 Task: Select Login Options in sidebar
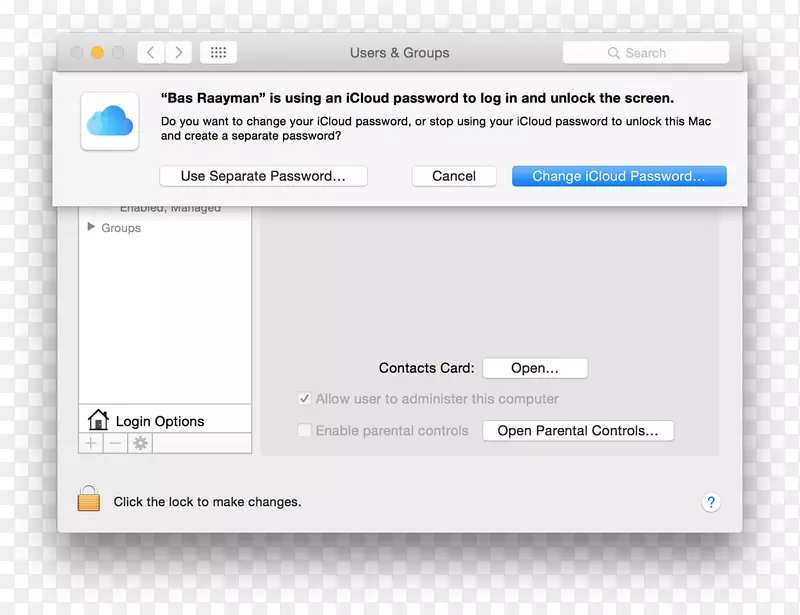(165, 419)
